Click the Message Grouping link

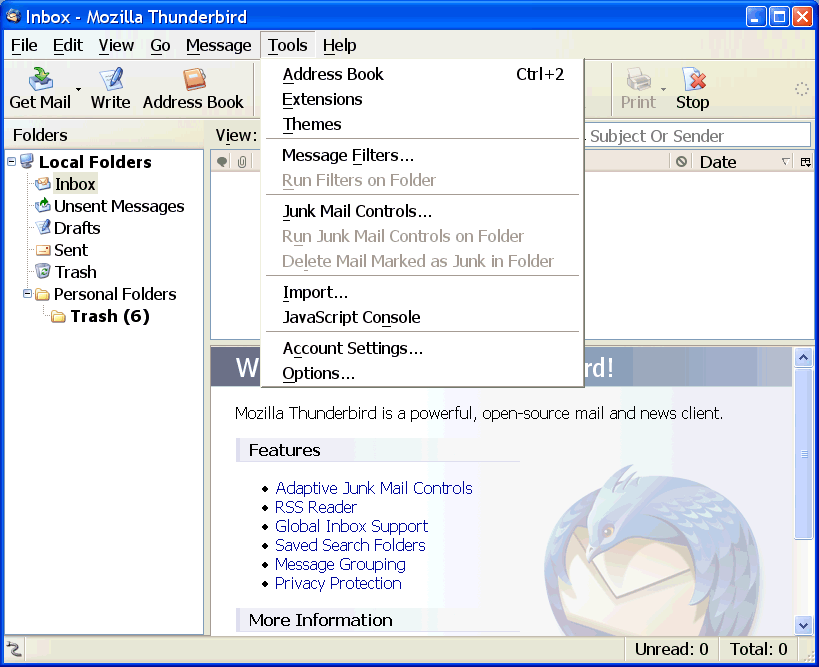pos(341,564)
